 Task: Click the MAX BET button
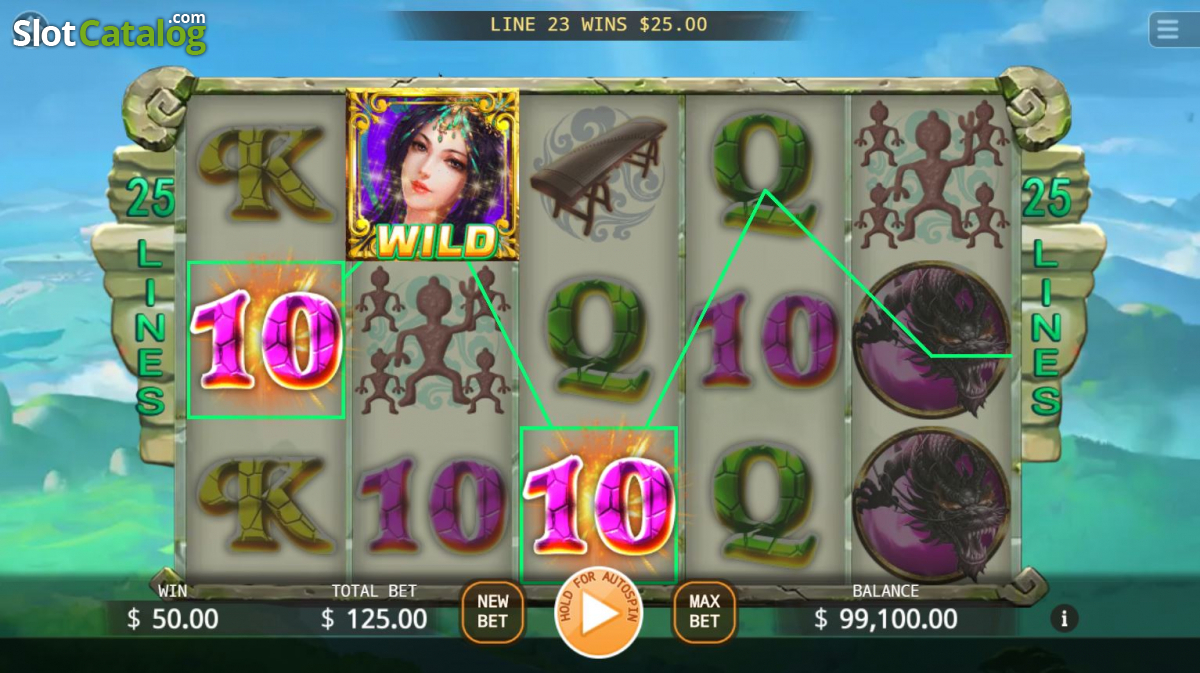pos(704,611)
